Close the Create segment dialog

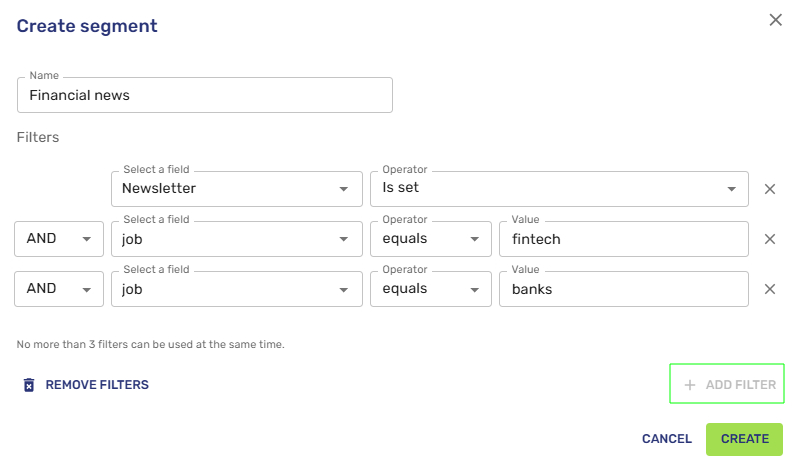point(775,20)
